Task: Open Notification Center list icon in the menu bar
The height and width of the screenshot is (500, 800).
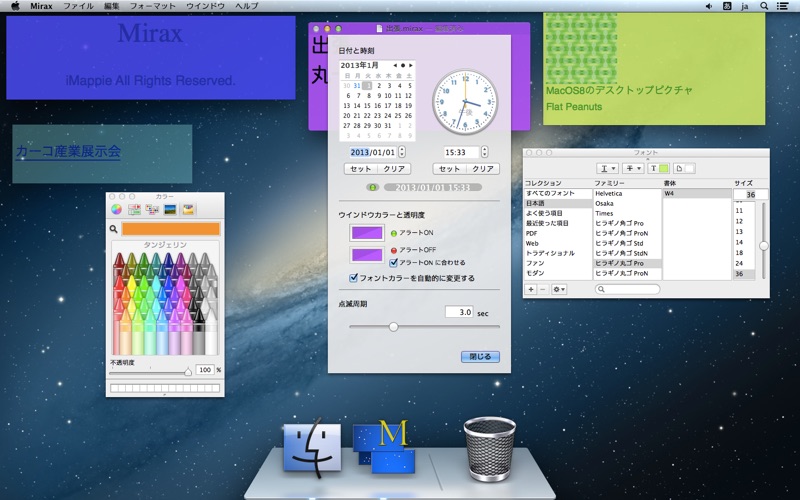Action: (782, 6)
